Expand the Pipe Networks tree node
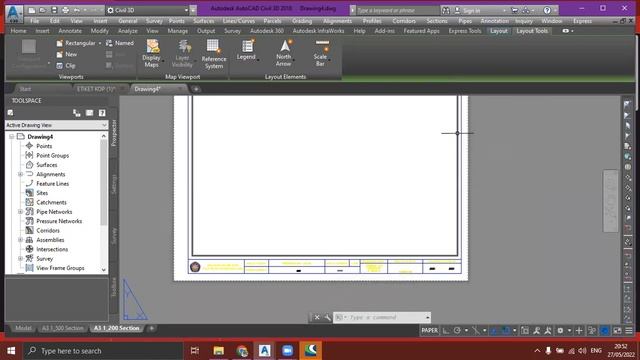This screenshot has width=640, height=360. 20,212
